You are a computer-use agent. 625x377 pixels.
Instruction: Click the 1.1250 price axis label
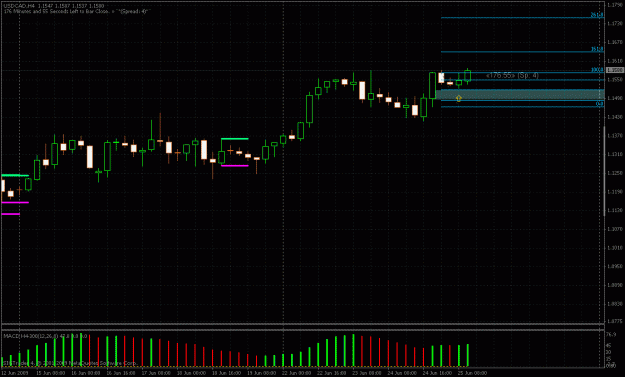(x=615, y=173)
